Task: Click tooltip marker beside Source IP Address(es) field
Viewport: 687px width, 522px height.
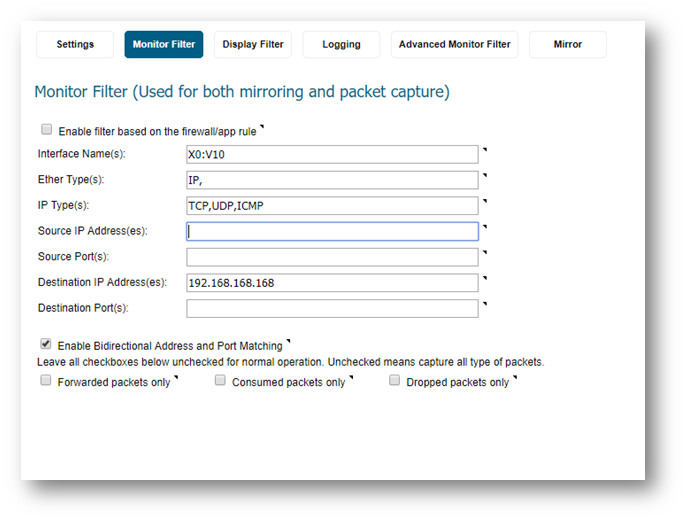Action: [x=485, y=227]
